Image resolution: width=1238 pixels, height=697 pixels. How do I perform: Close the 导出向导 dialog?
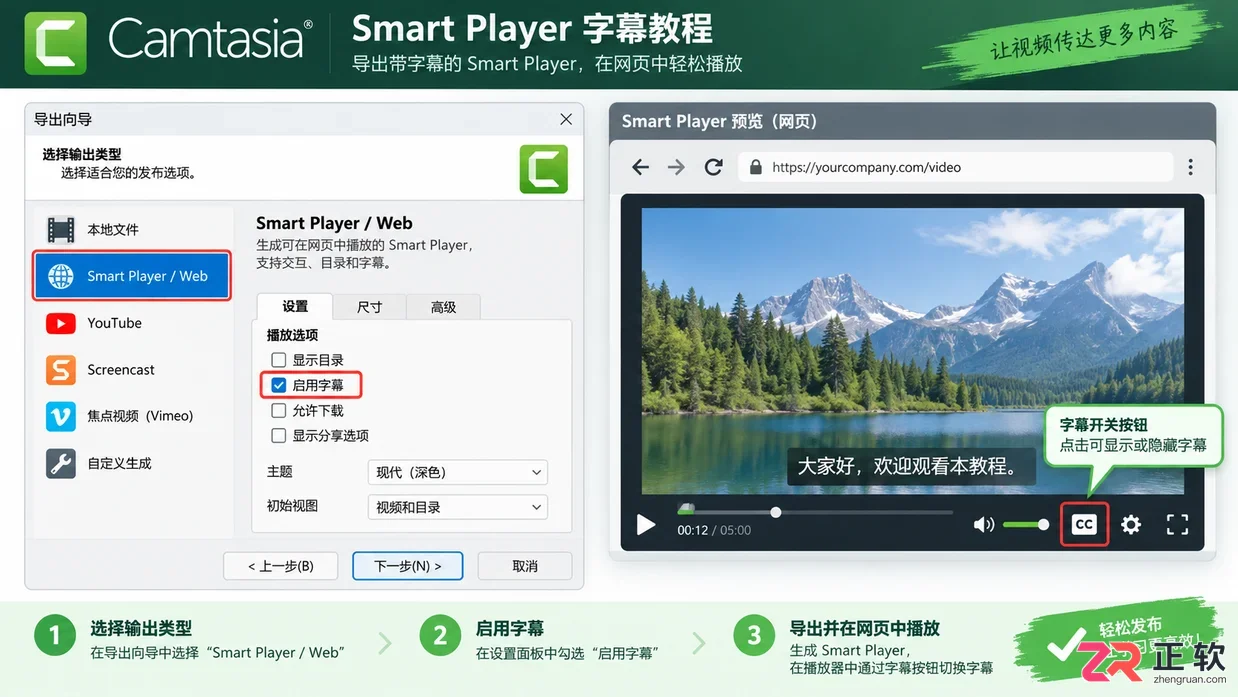pyautogui.click(x=566, y=119)
